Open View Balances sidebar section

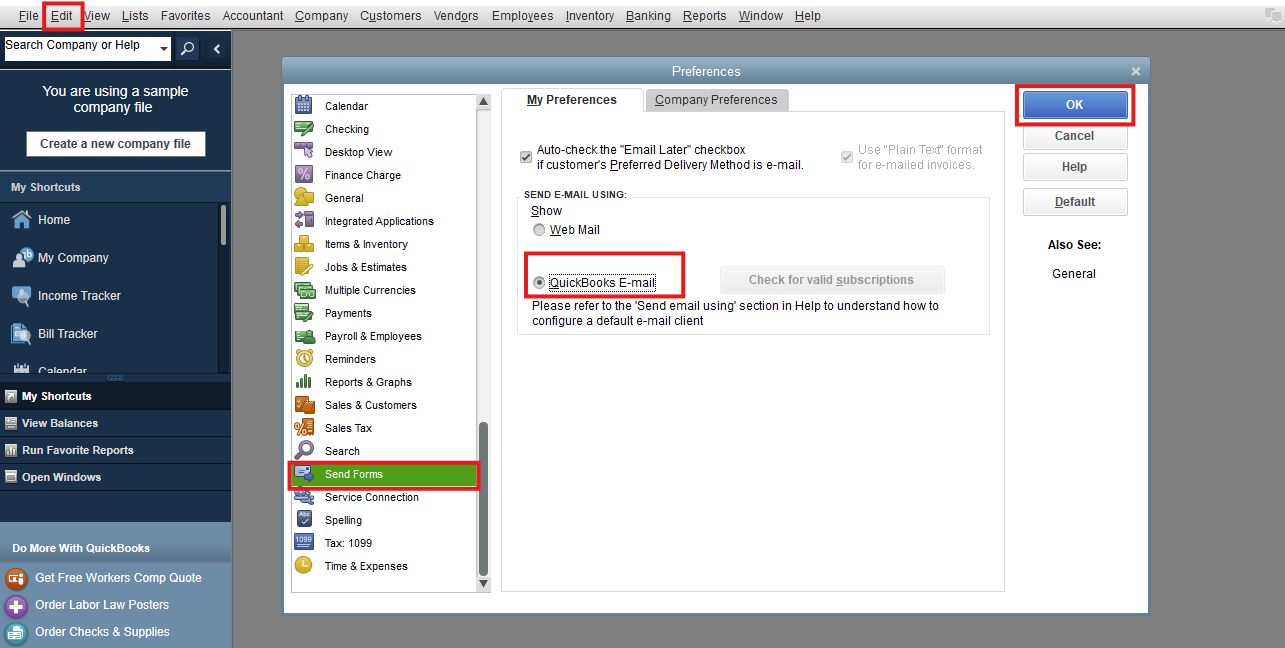(115, 423)
